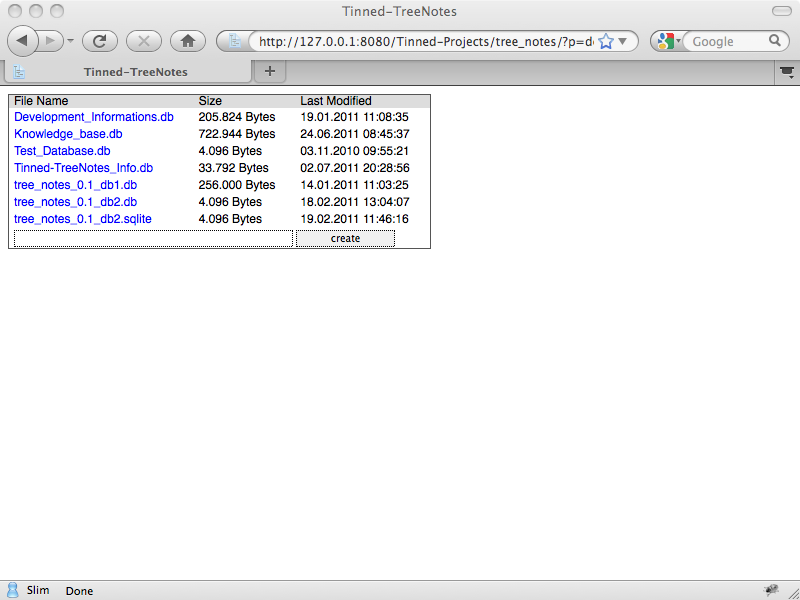This screenshot has width=800, height=600.
Task: Open the list all tabs button
Action: click(x=787, y=72)
